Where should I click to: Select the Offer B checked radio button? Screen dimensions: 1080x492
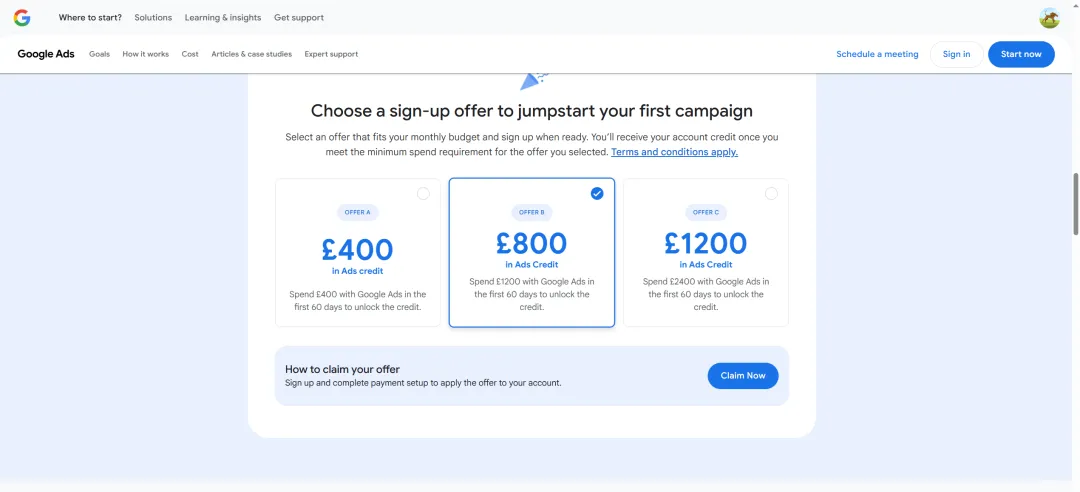[x=597, y=194]
